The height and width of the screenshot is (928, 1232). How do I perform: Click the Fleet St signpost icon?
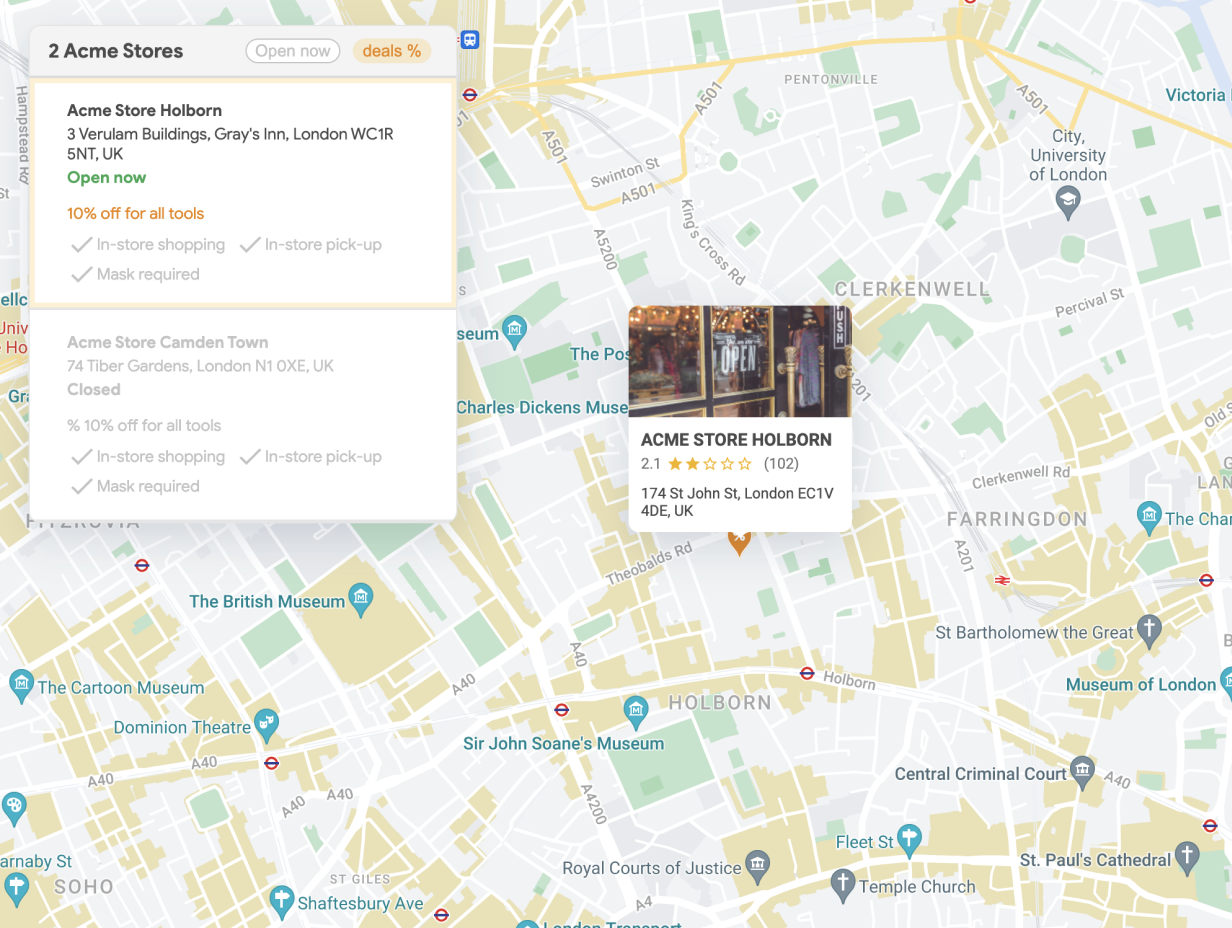[x=908, y=840]
